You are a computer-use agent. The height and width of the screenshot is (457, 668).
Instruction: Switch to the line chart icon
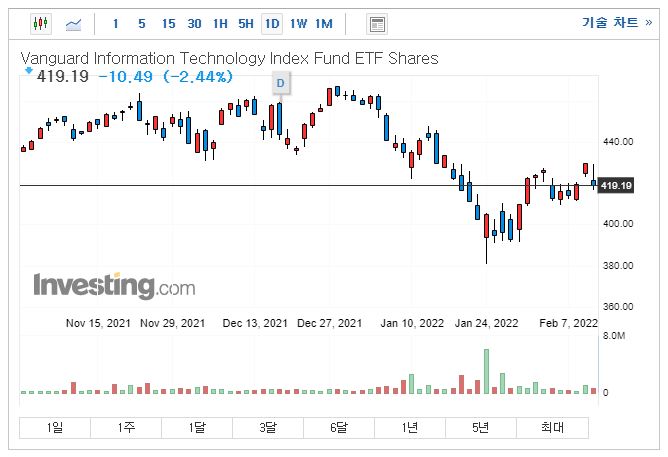[x=73, y=24]
